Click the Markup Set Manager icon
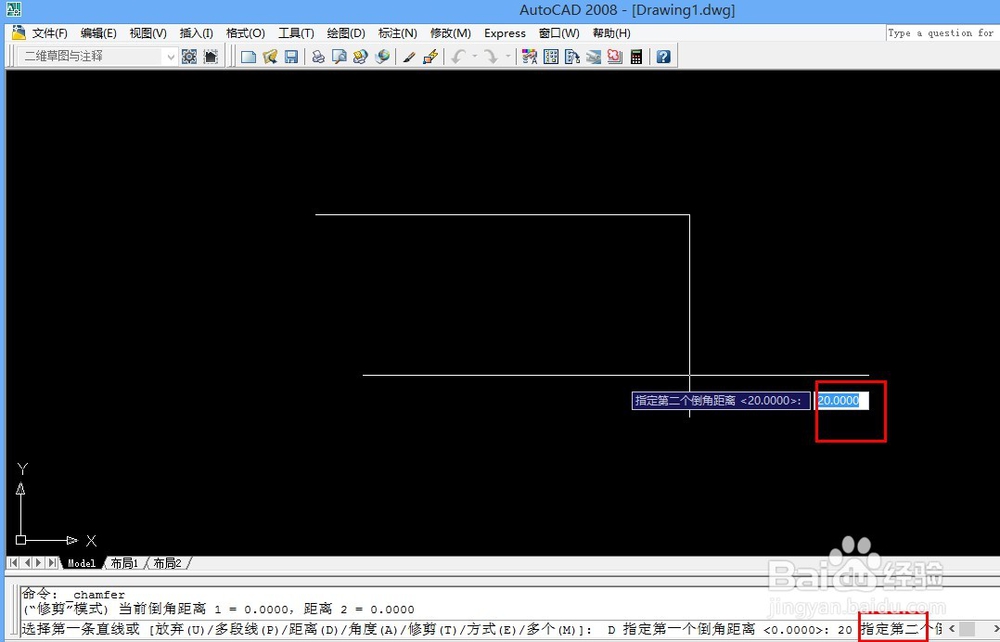 [615, 57]
